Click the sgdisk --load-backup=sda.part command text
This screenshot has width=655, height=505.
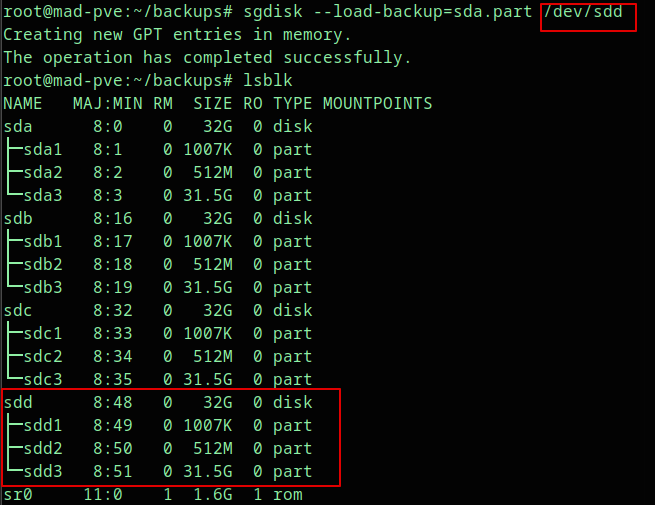point(388,12)
